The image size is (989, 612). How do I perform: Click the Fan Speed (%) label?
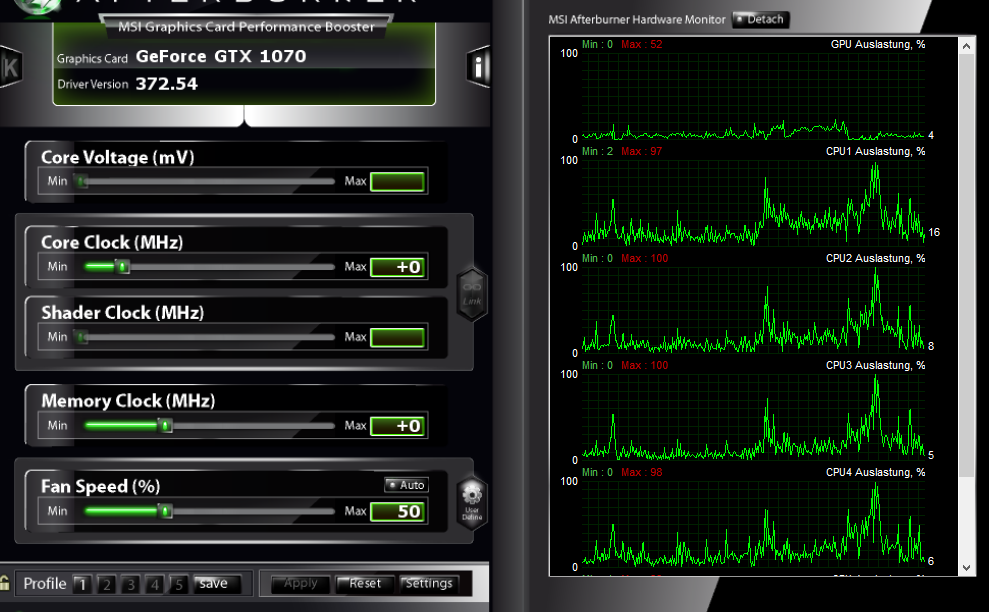pos(100,486)
